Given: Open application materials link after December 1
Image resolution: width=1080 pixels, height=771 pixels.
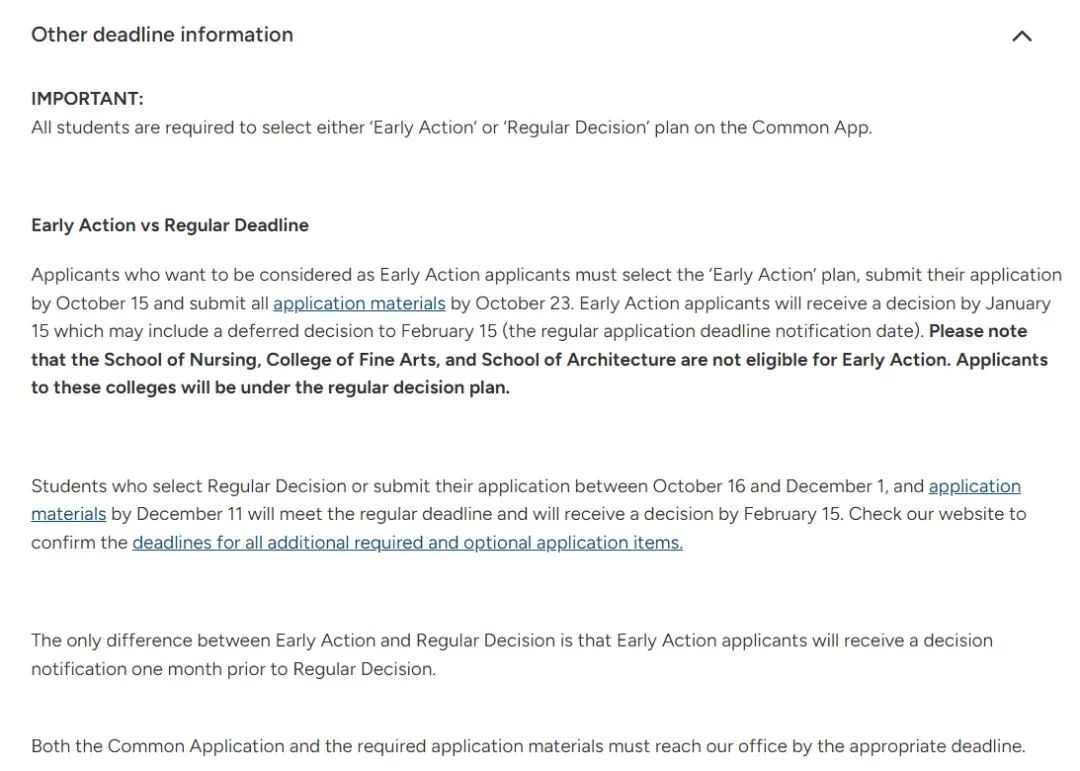Looking at the screenshot, I should [x=974, y=486].
